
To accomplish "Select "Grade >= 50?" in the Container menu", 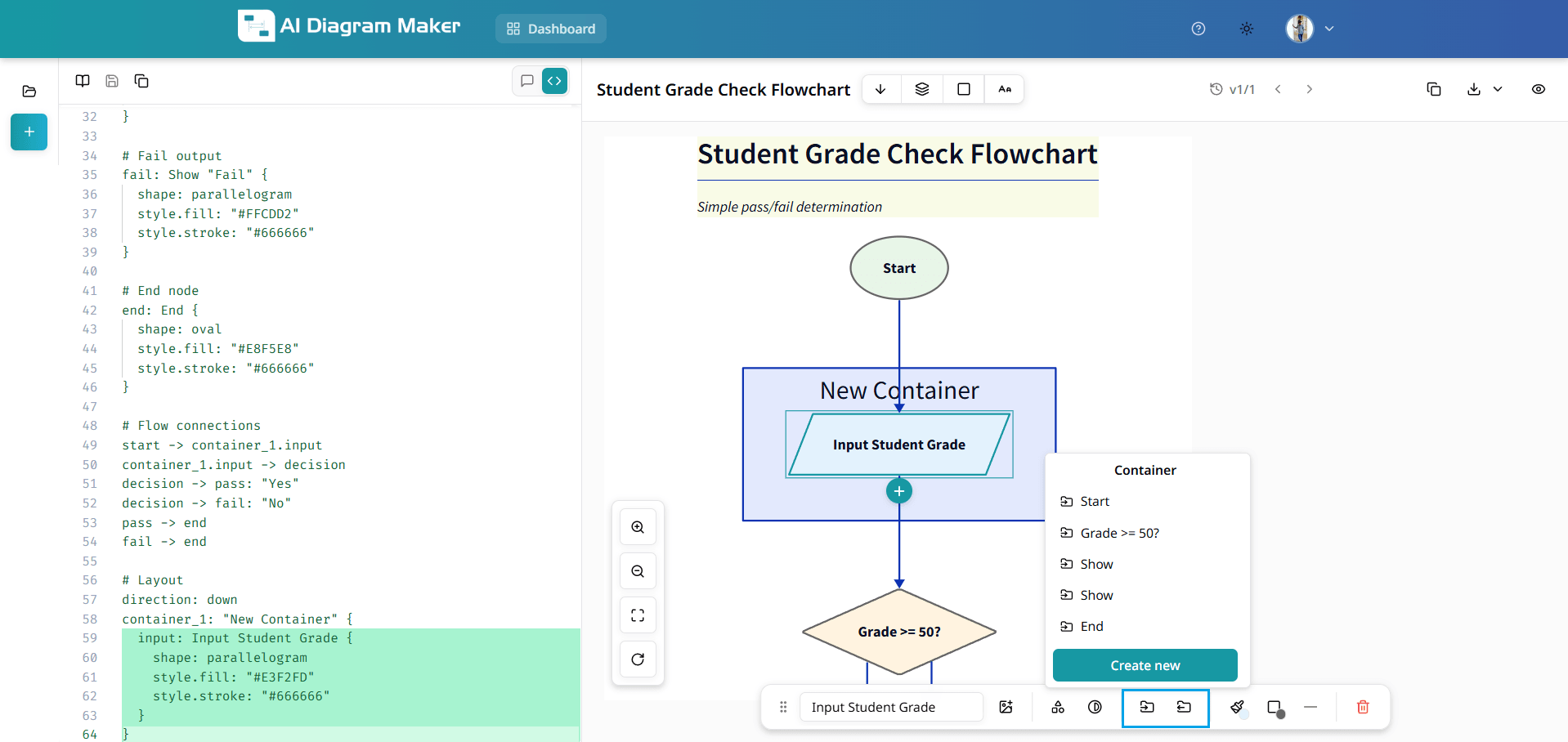I will tap(1119, 533).
